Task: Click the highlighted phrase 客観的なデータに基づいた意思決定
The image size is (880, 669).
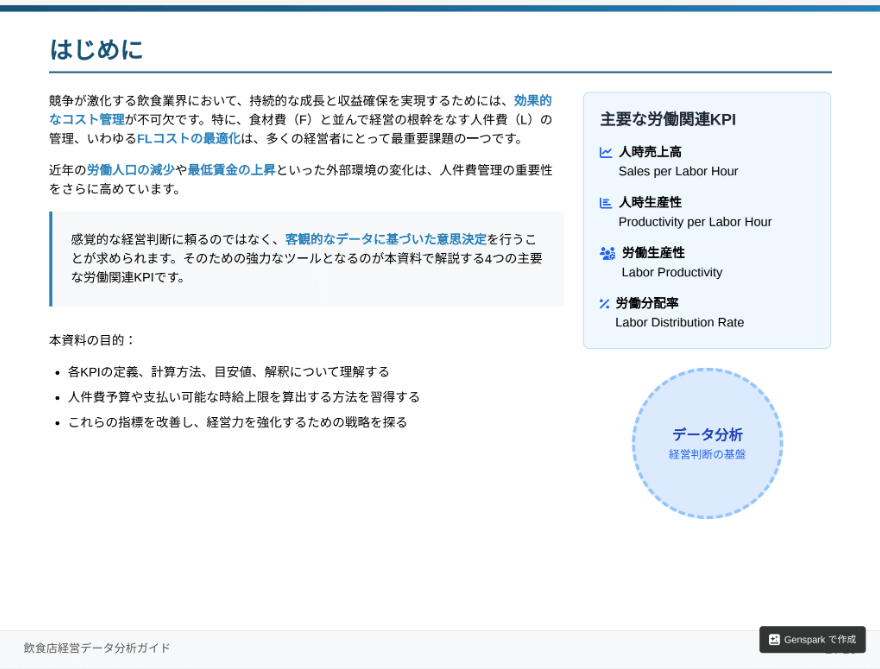Action: coord(386,239)
